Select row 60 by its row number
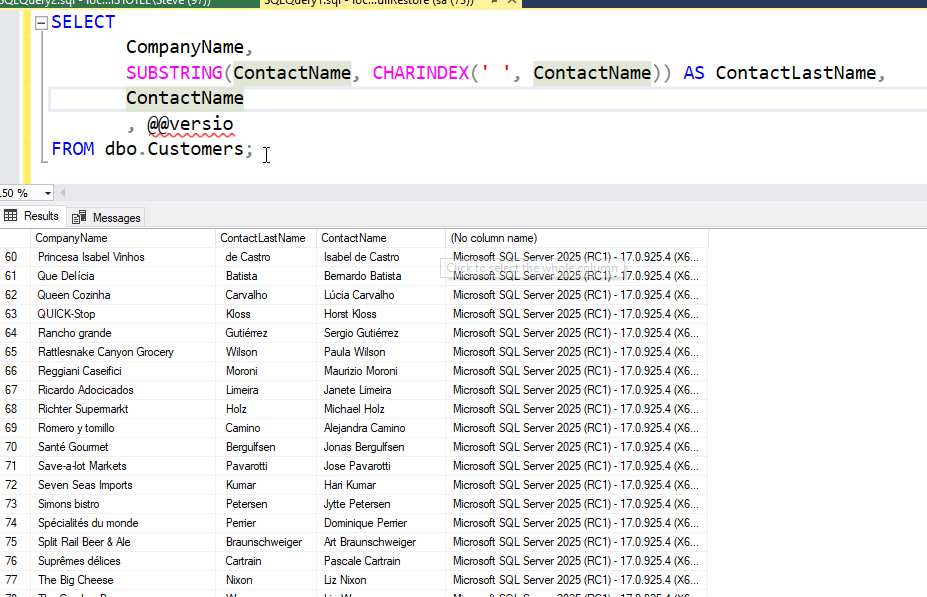The image size is (927, 597). pos(12,257)
